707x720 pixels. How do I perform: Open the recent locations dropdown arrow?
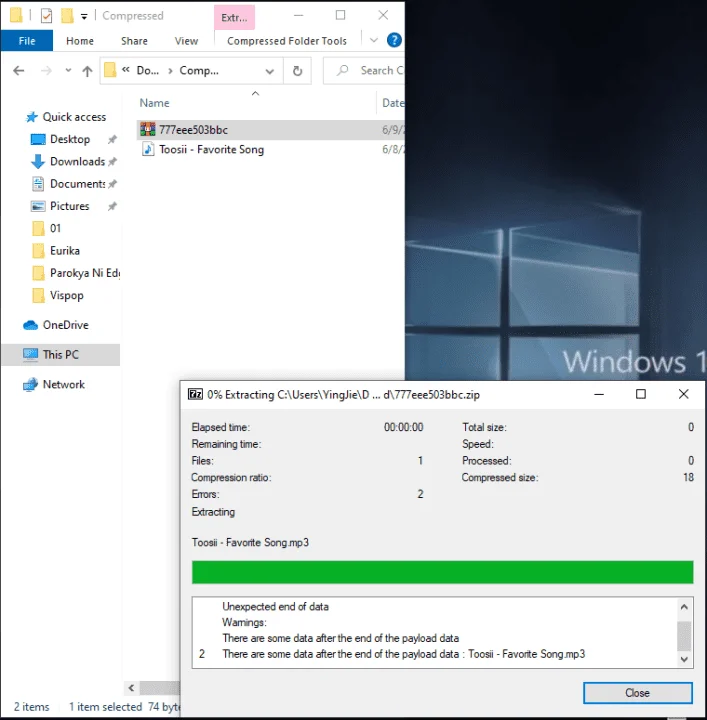tap(68, 71)
